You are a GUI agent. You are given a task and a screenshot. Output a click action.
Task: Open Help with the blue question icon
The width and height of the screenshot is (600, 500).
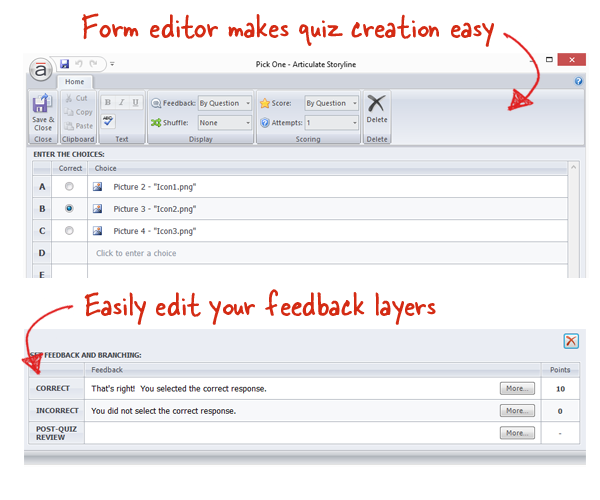[x=578, y=81]
